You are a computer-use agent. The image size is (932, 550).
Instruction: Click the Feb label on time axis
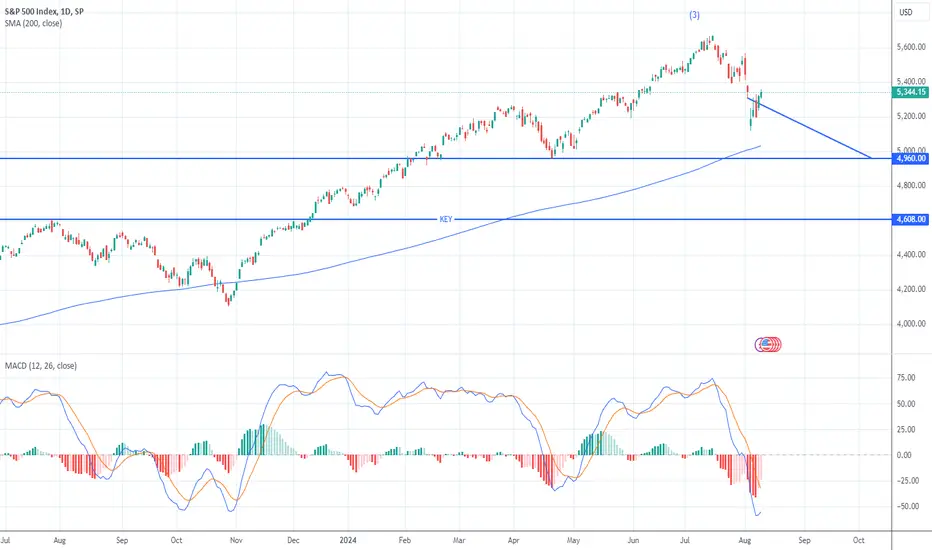404,540
